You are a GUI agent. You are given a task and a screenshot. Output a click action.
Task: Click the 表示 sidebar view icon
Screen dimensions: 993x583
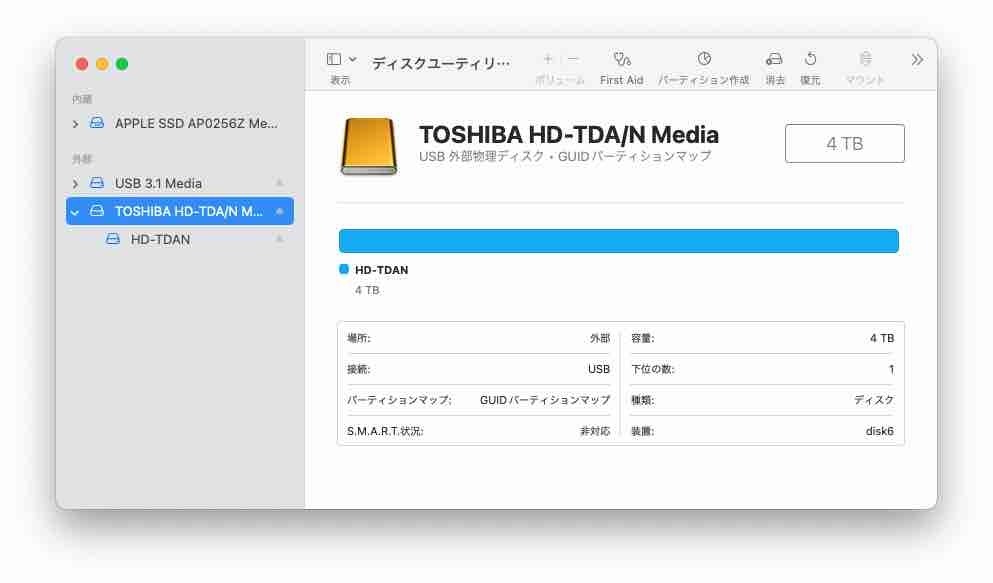[x=334, y=60]
